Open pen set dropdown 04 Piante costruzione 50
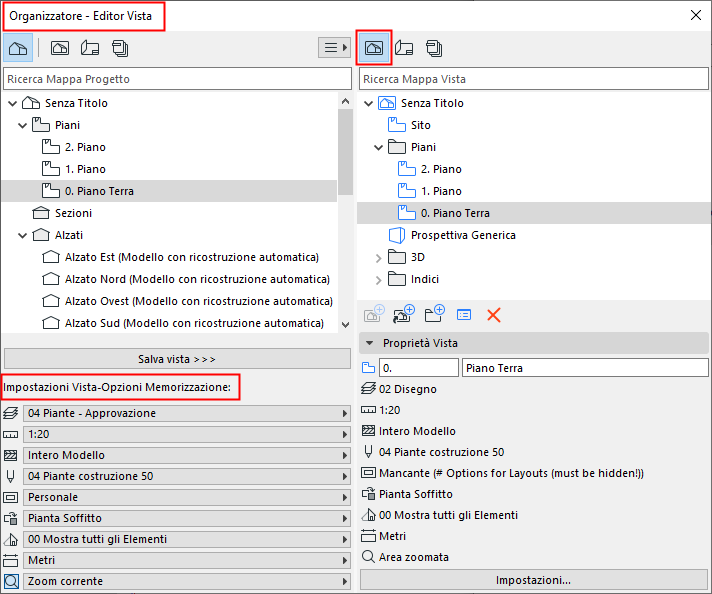712x594 pixels. coord(187,476)
